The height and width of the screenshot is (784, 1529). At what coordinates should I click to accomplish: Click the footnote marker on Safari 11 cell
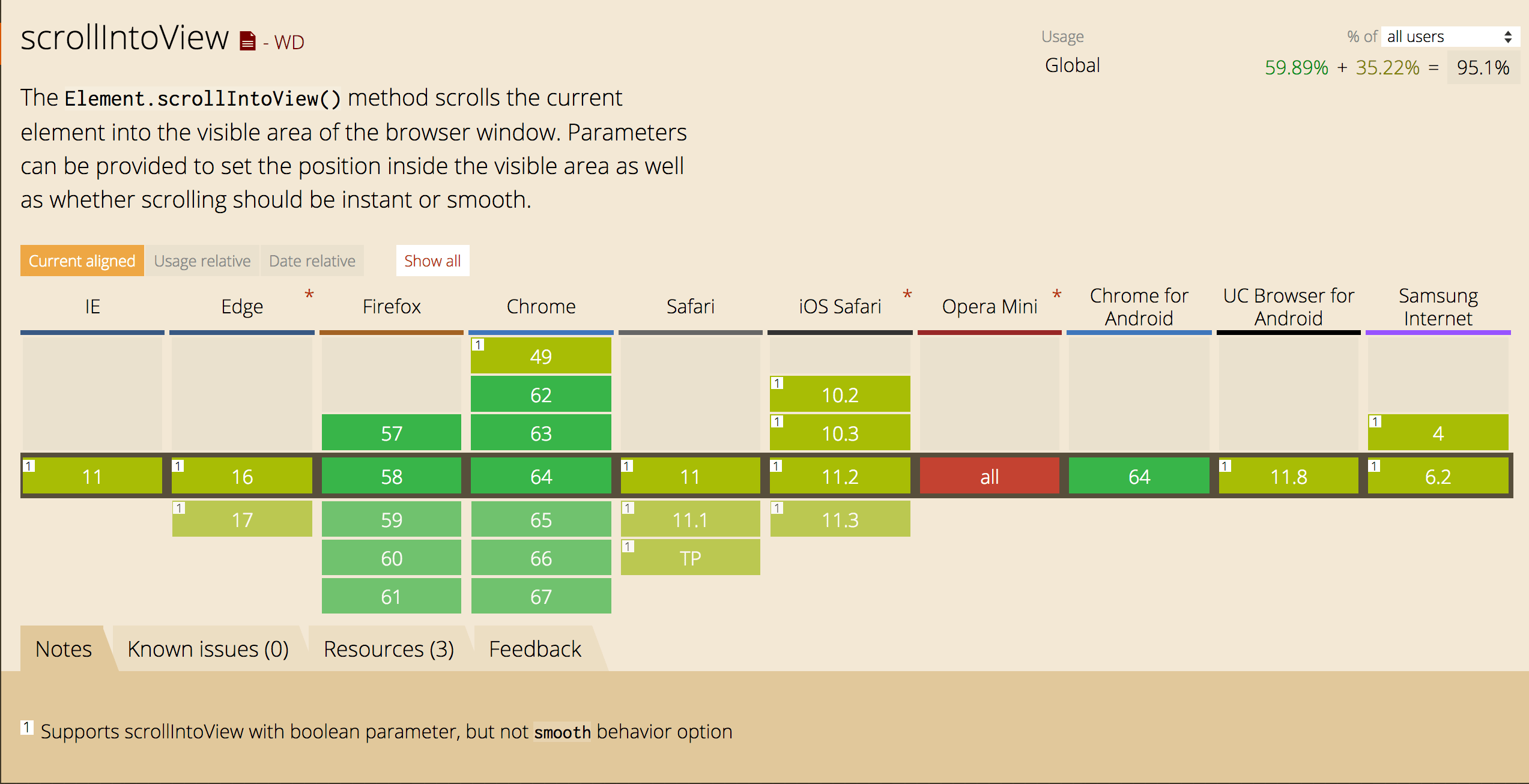click(627, 465)
